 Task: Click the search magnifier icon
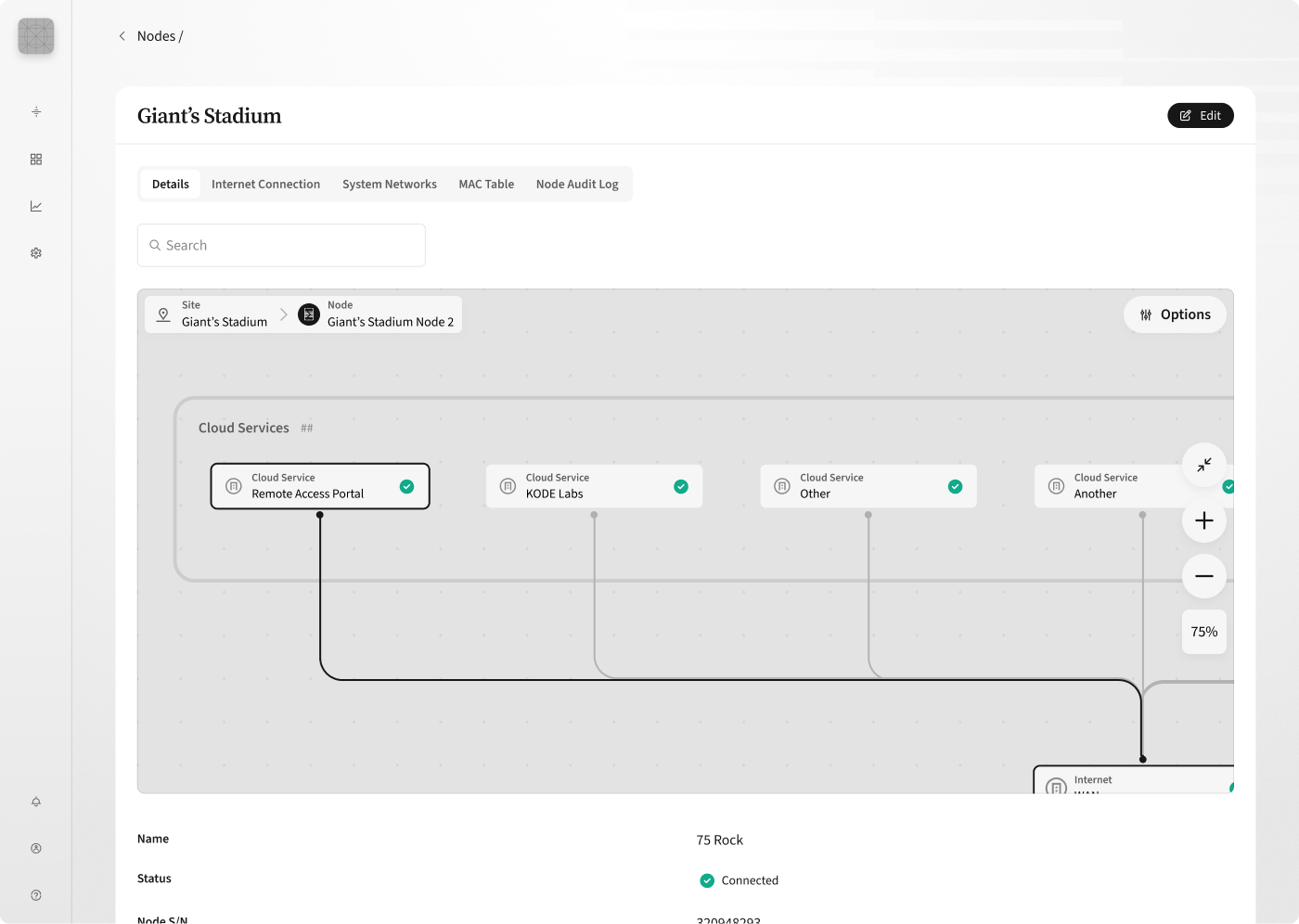[155, 245]
